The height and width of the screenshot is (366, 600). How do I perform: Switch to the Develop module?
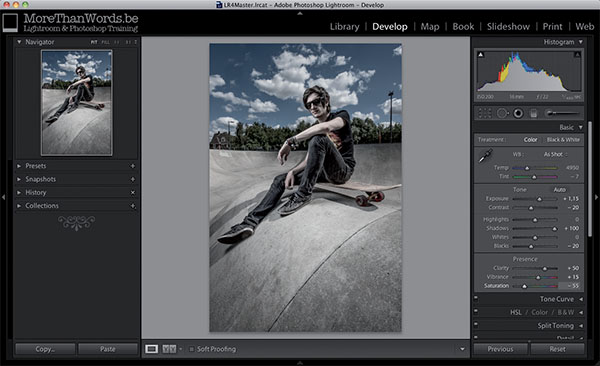(390, 26)
